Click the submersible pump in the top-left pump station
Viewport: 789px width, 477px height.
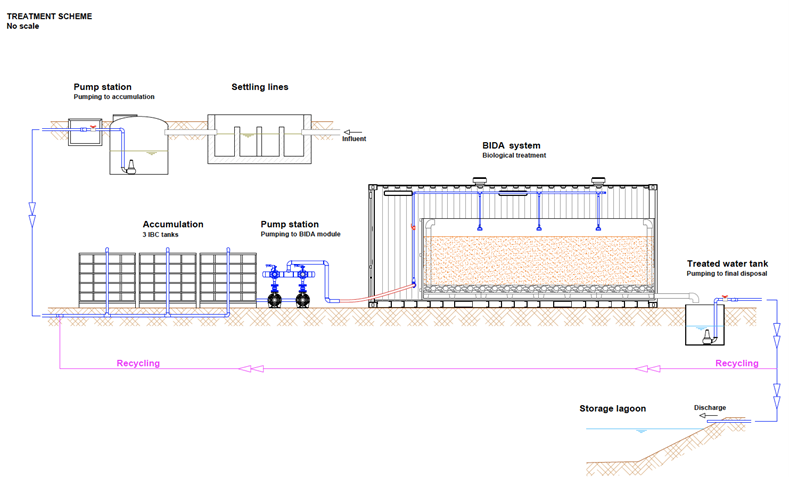pos(129,167)
